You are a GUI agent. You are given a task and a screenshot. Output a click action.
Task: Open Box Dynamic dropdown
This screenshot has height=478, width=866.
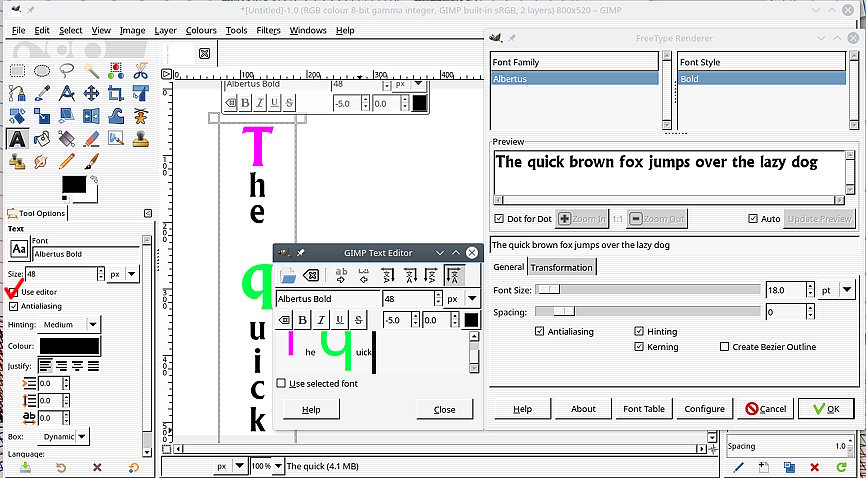point(64,437)
